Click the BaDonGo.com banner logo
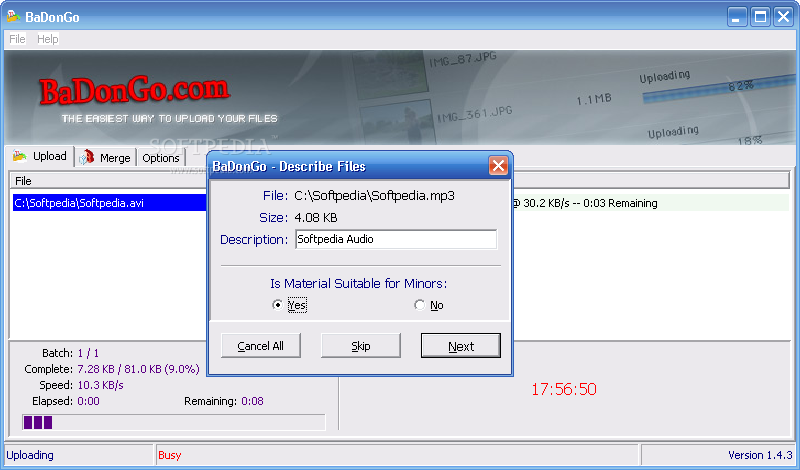 tap(135, 90)
